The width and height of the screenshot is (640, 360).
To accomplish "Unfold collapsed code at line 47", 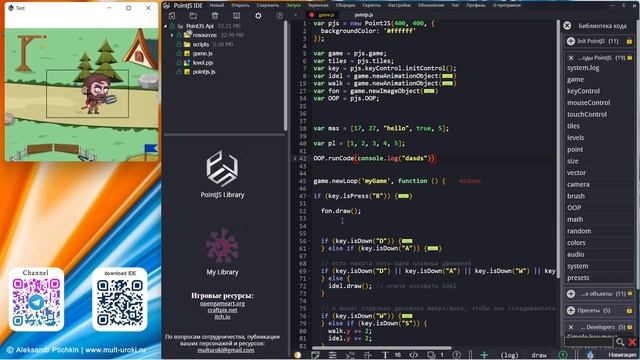I will tap(403, 196).
